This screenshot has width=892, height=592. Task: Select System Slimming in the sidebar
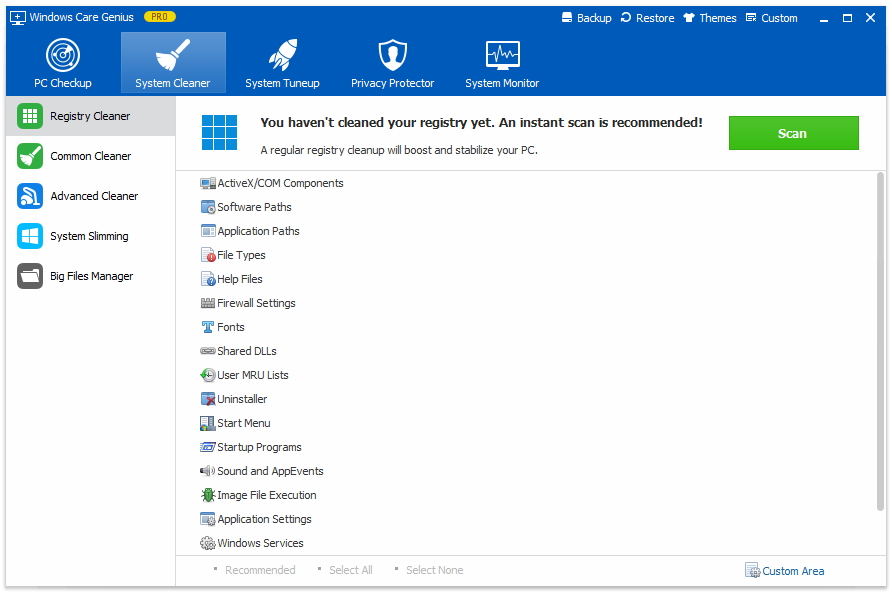point(90,236)
